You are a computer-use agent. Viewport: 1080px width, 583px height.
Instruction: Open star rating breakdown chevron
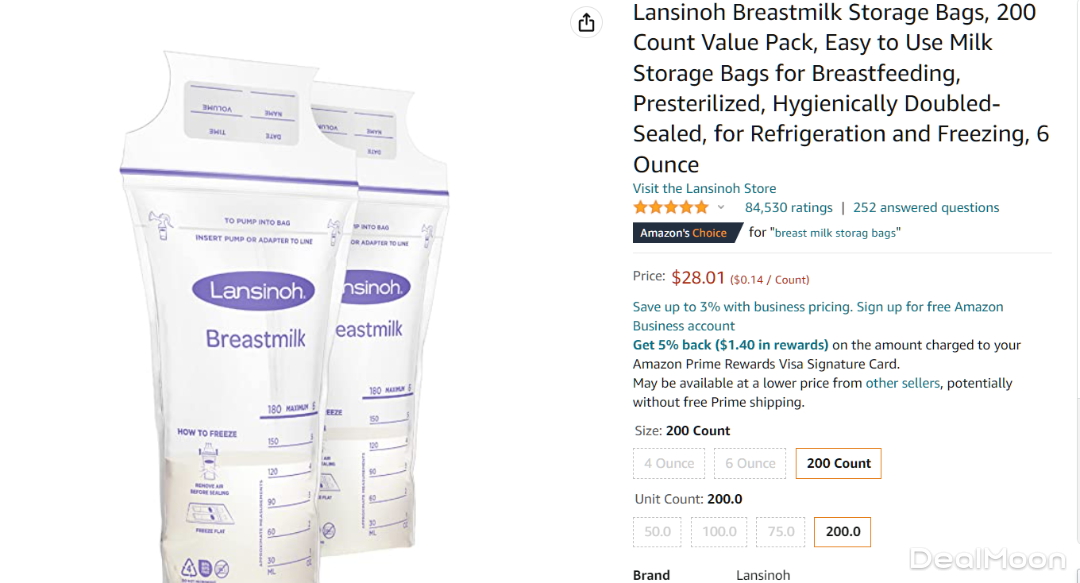[x=721, y=208]
